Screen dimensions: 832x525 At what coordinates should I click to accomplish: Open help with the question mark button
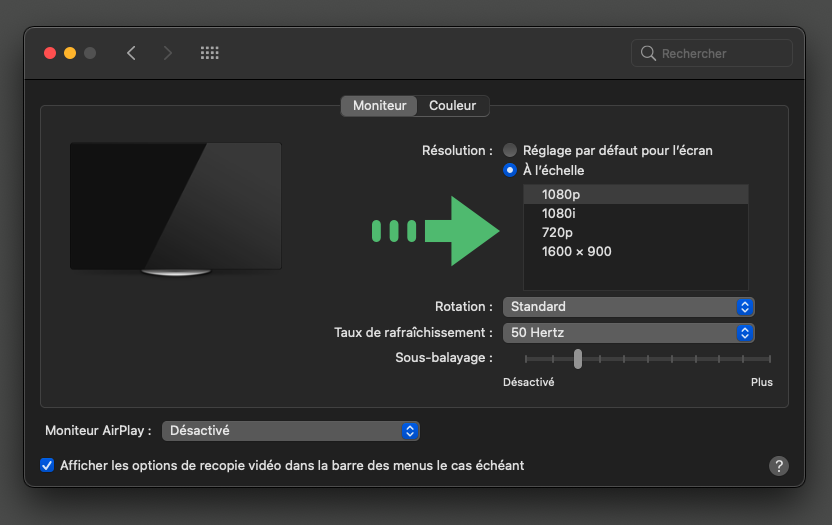click(x=778, y=466)
